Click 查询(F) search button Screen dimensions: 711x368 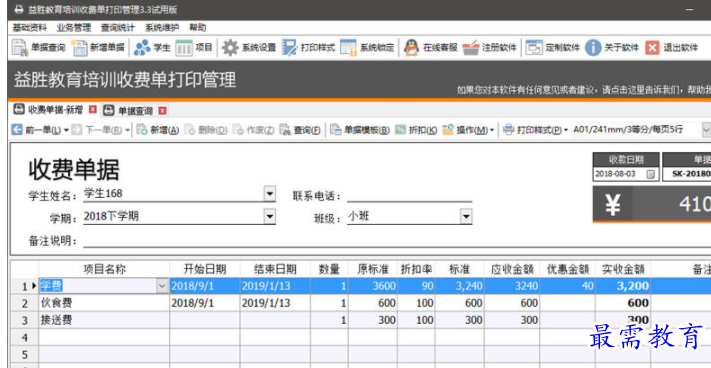[300, 130]
